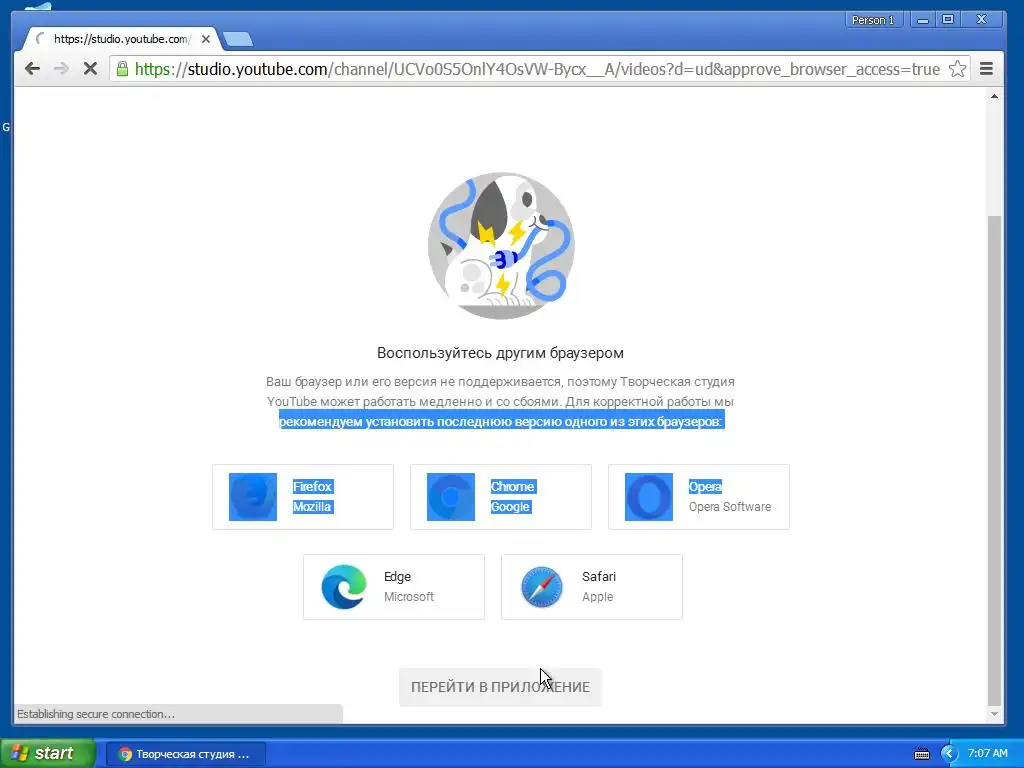Close the studio.youtube.com tab
1024x768 pixels.
206,39
